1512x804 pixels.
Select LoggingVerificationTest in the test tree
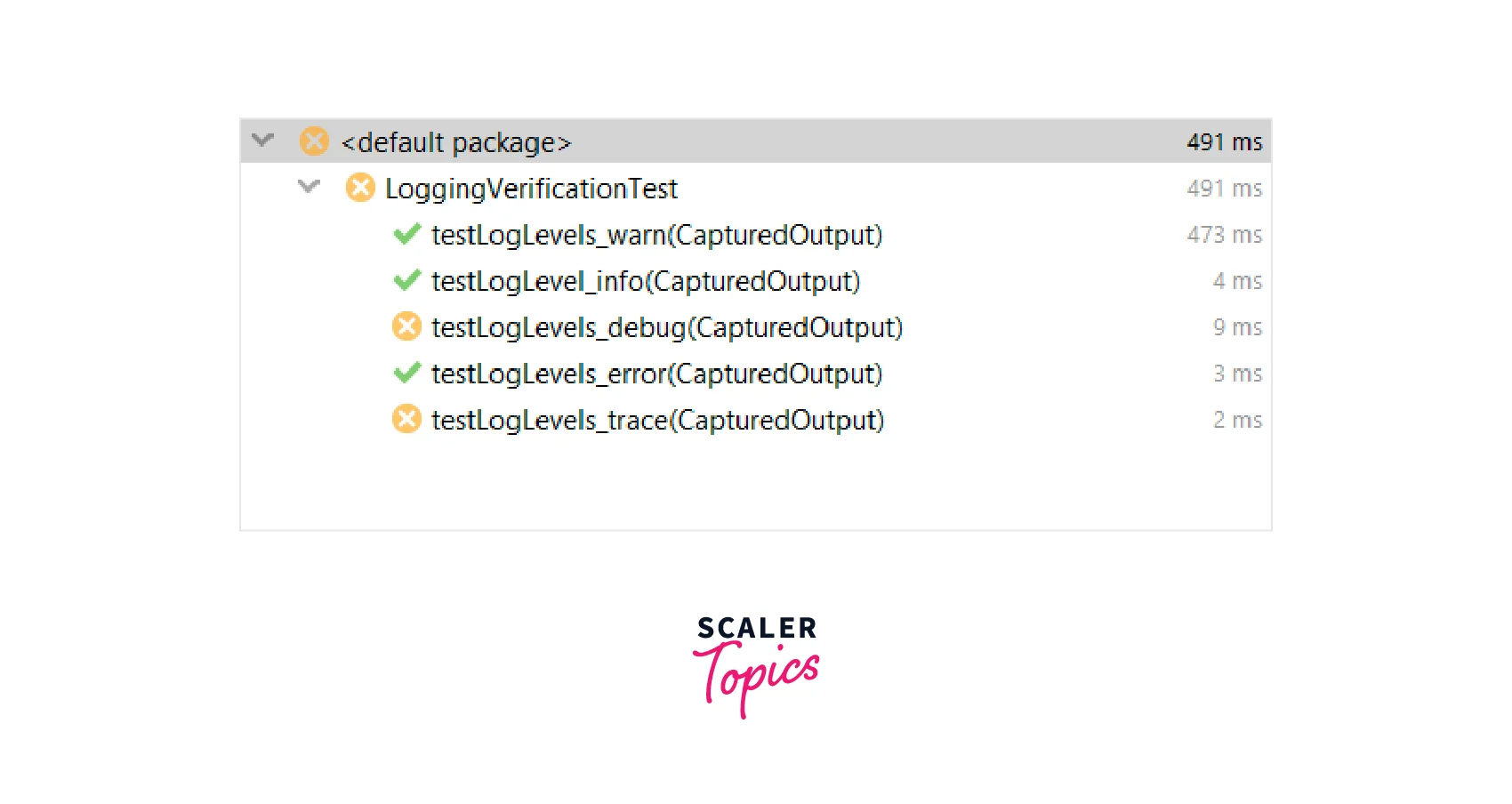(x=531, y=189)
